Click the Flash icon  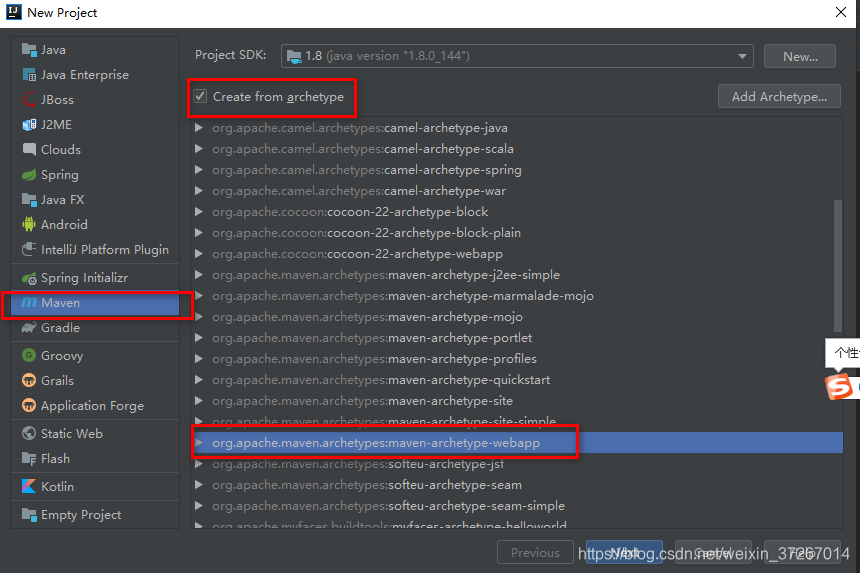coord(29,459)
